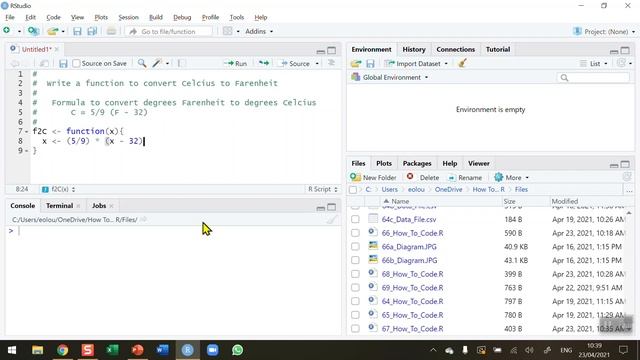Open the Global Environment dropdown
This screenshot has width=640, height=360.
pos(390,77)
